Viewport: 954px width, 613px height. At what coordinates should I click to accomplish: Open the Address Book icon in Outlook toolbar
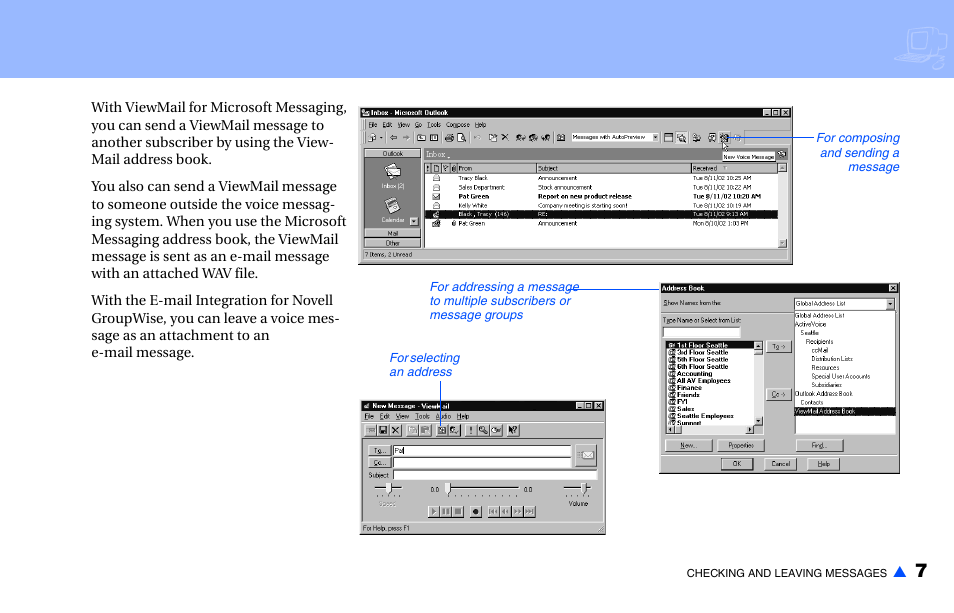pos(561,137)
